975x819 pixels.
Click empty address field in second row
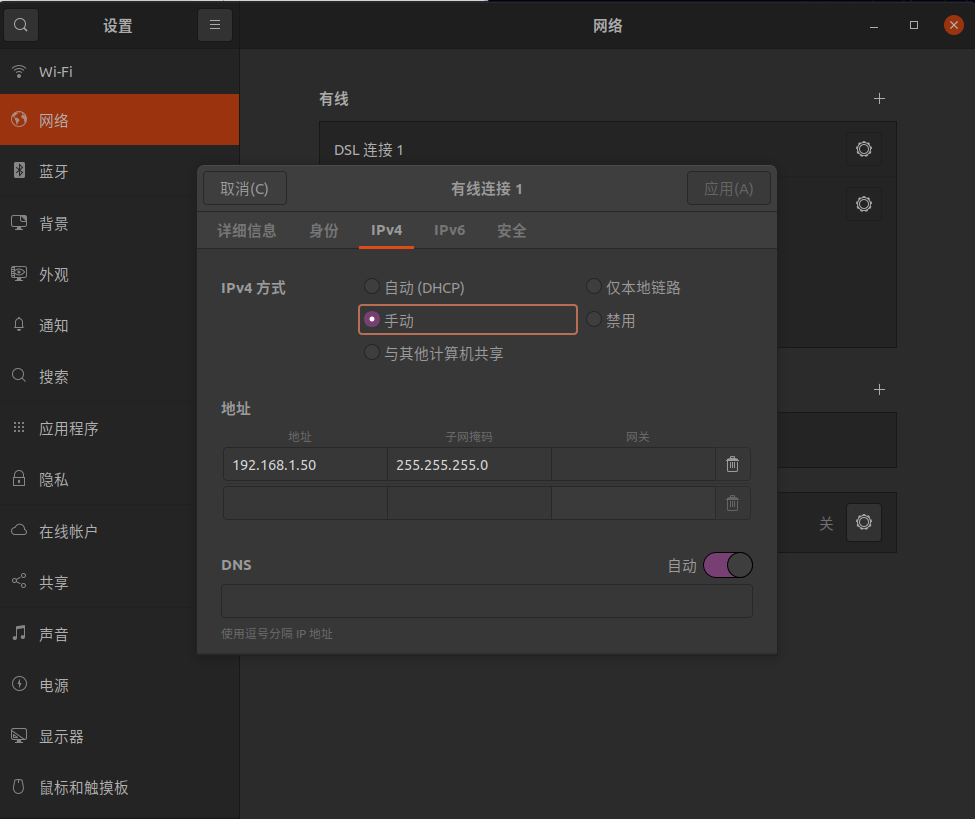305,503
